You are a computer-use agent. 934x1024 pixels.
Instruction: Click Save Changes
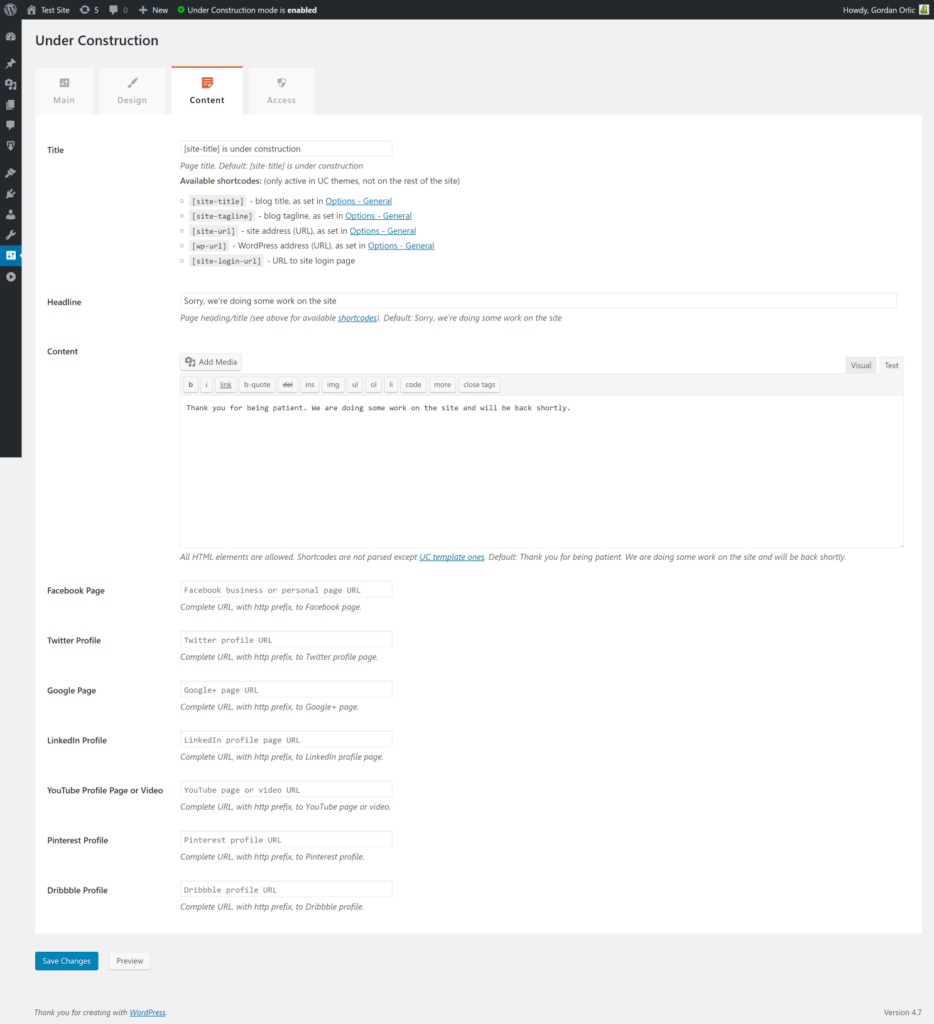click(67, 961)
